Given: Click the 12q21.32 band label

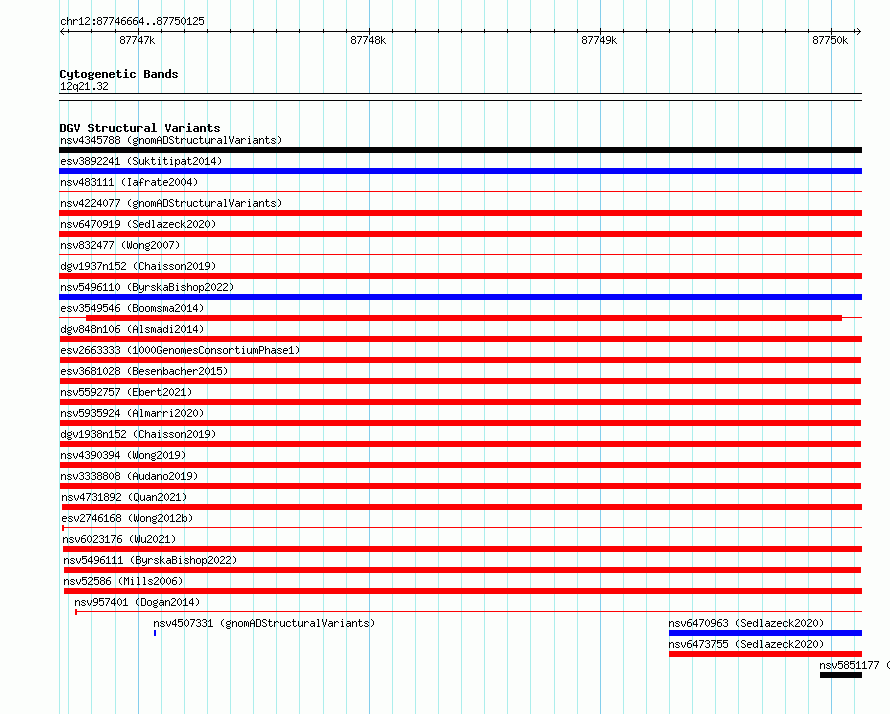Looking at the screenshot, I should 84,86.
